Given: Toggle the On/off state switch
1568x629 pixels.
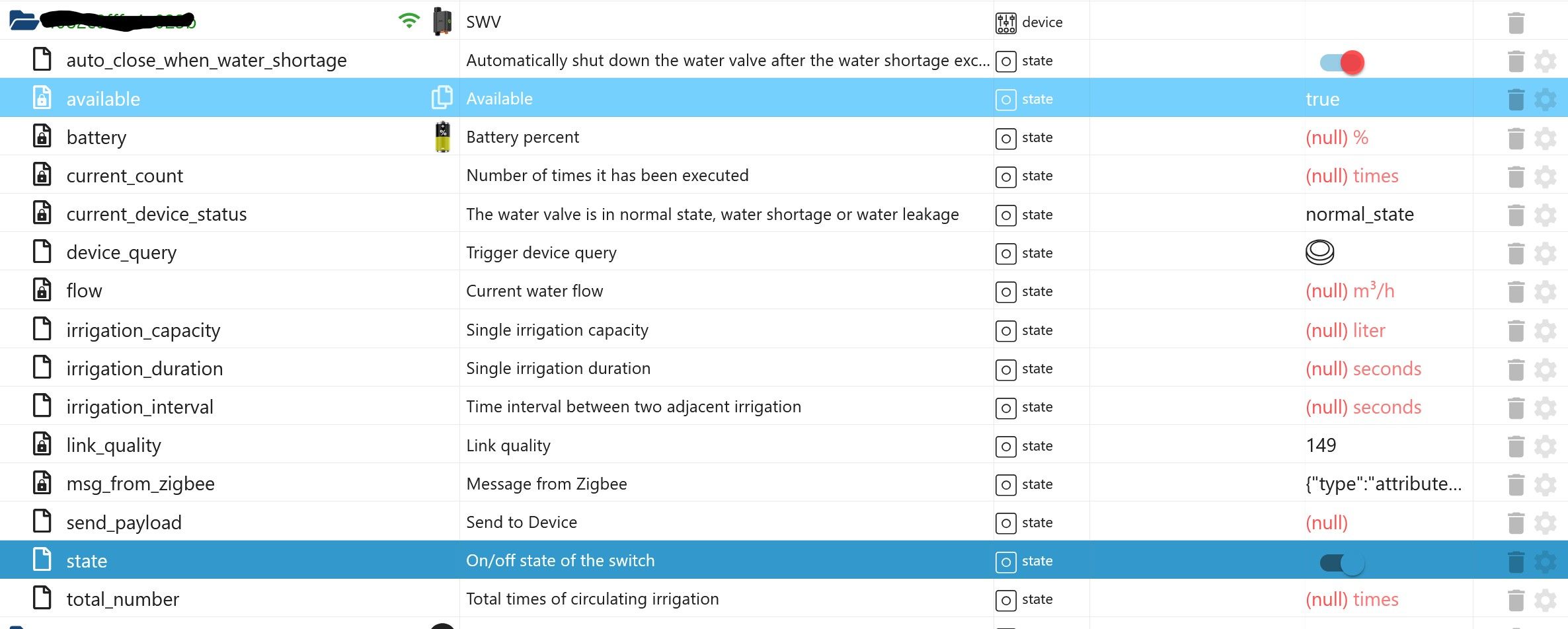Looking at the screenshot, I should 1342,563.
